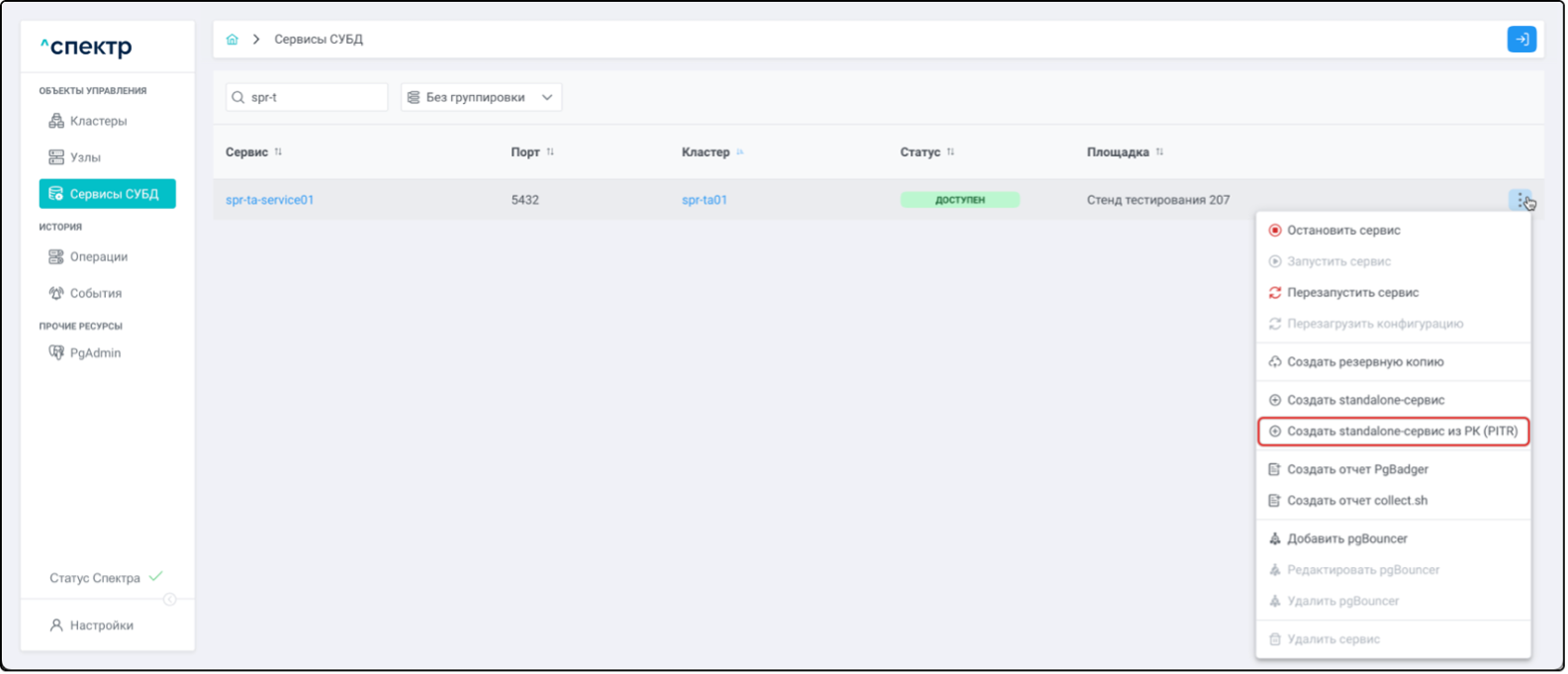Viewport: 1568px width, 674px height.
Task: Open the spr-ta-service01 service link
Action: 269,200
